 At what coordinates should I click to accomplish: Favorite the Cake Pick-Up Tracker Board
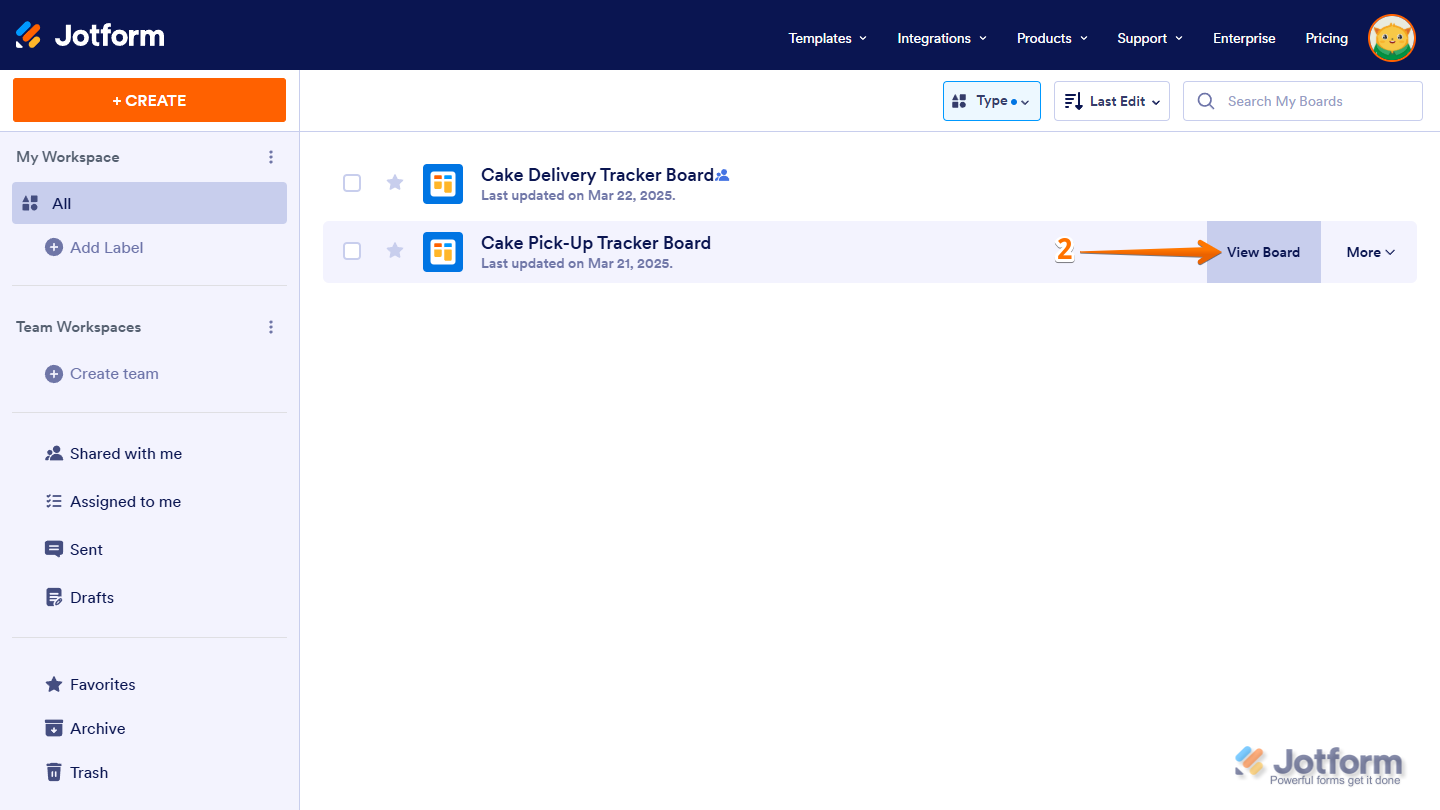click(395, 251)
